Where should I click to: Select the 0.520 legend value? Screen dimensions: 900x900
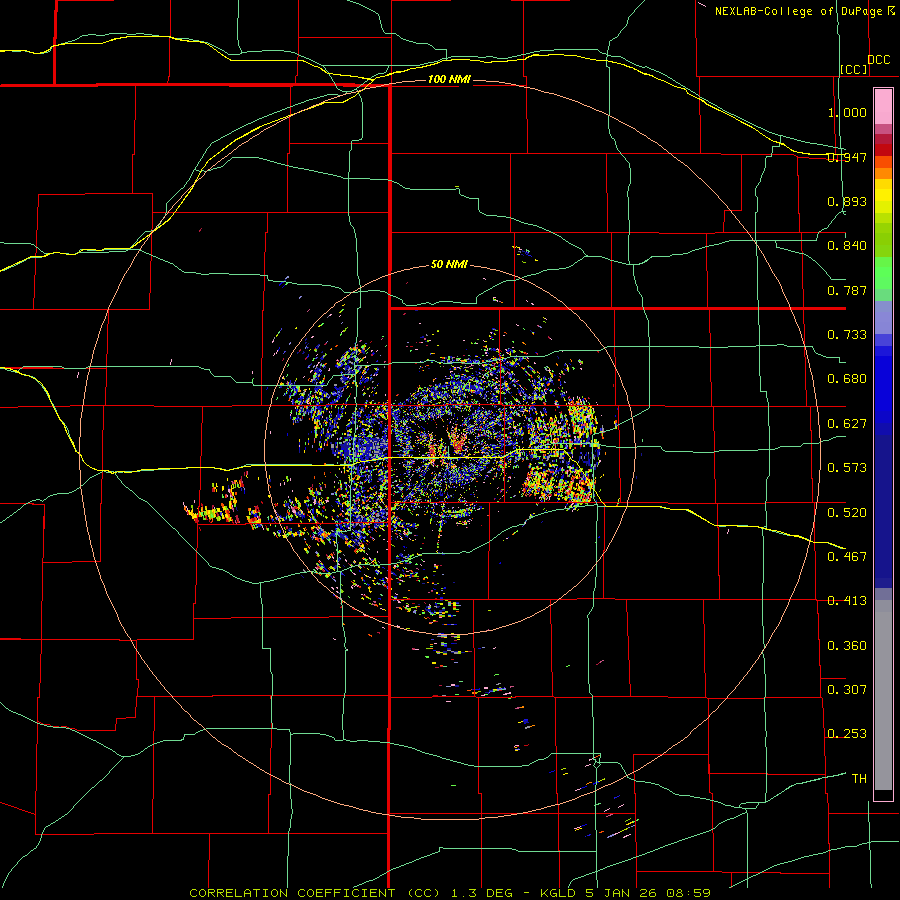(x=847, y=512)
